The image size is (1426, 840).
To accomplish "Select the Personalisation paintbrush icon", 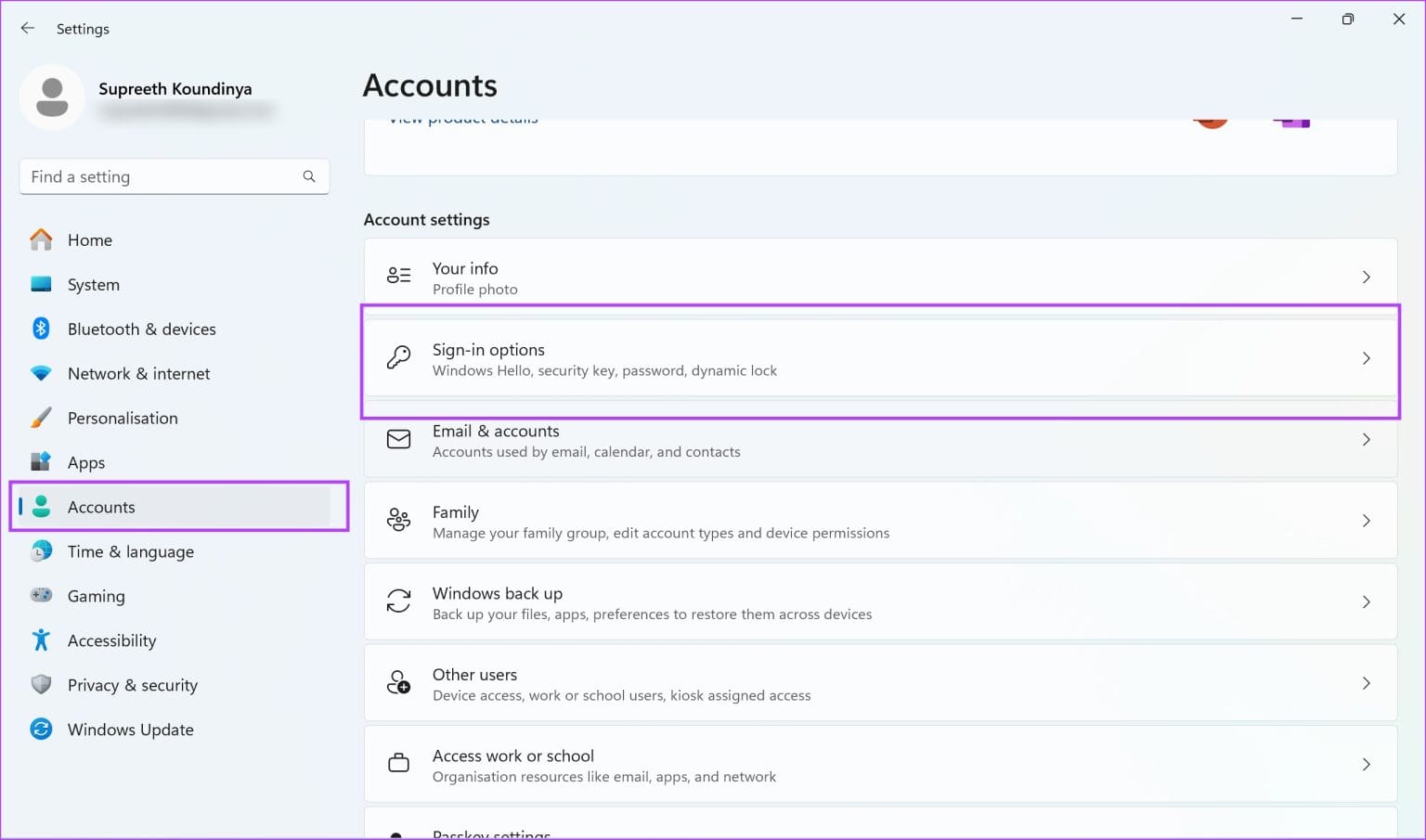I will [41, 418].
